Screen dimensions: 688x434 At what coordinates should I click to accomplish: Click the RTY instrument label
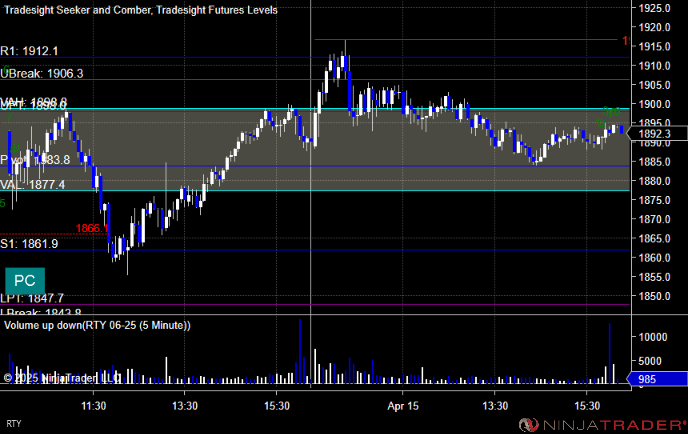[x=14, y=423]
